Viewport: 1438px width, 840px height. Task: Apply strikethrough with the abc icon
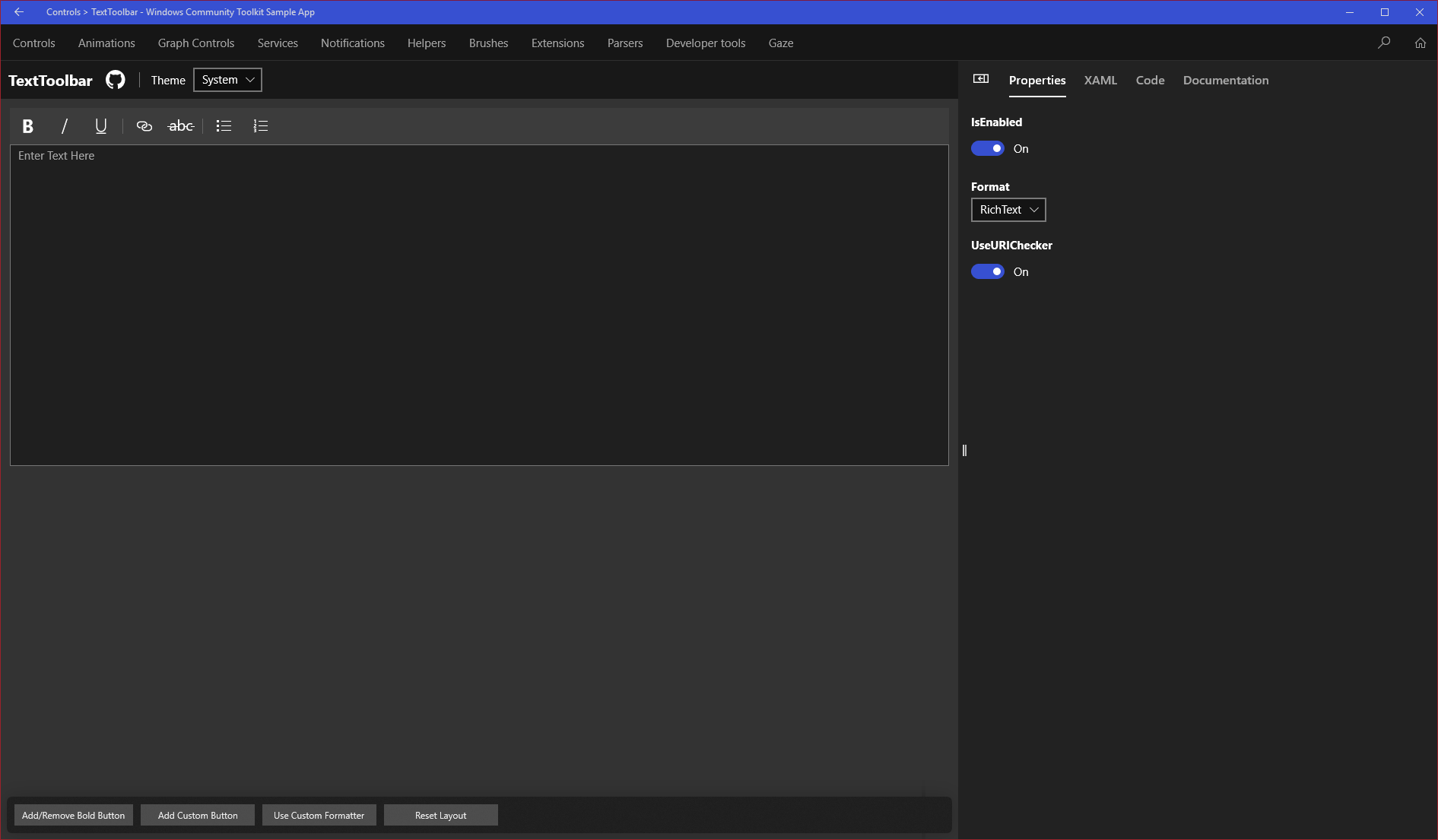[x=181, y=126]
